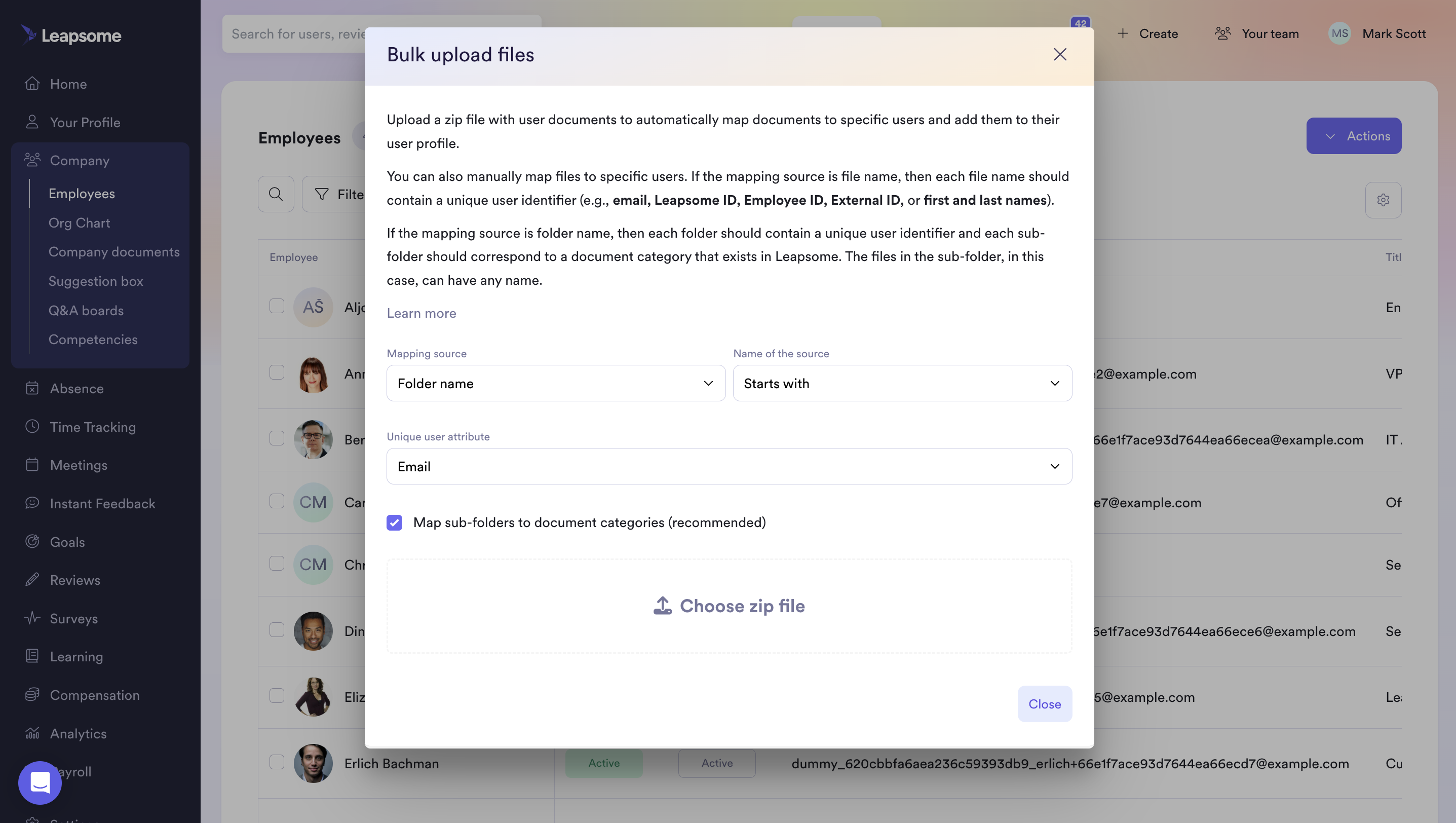This screenshot has height=823, width=1456.
Task: Click the Employee column header
Action: click(293, 257)
